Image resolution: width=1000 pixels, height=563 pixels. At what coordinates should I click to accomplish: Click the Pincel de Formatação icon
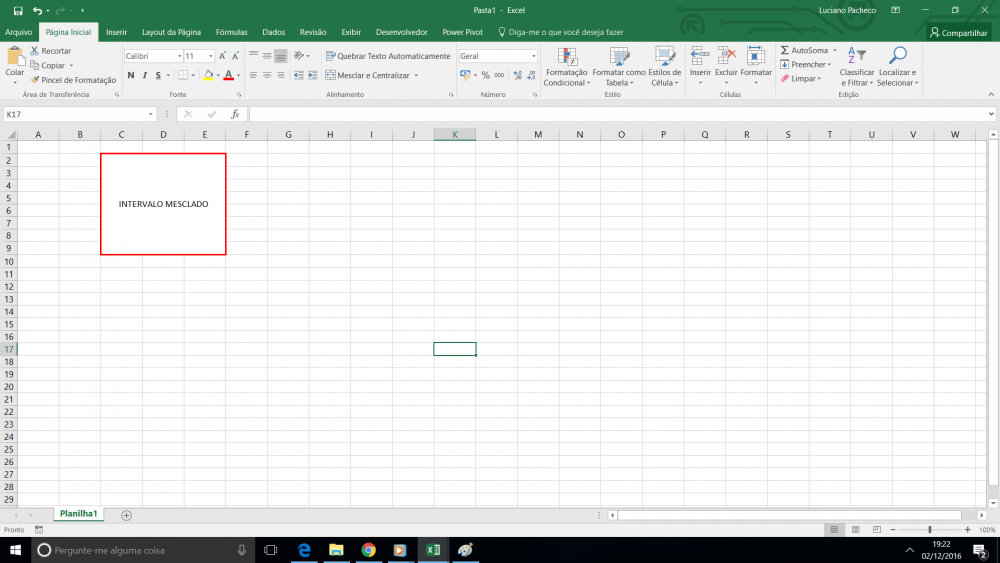click(x=35, y=80)
